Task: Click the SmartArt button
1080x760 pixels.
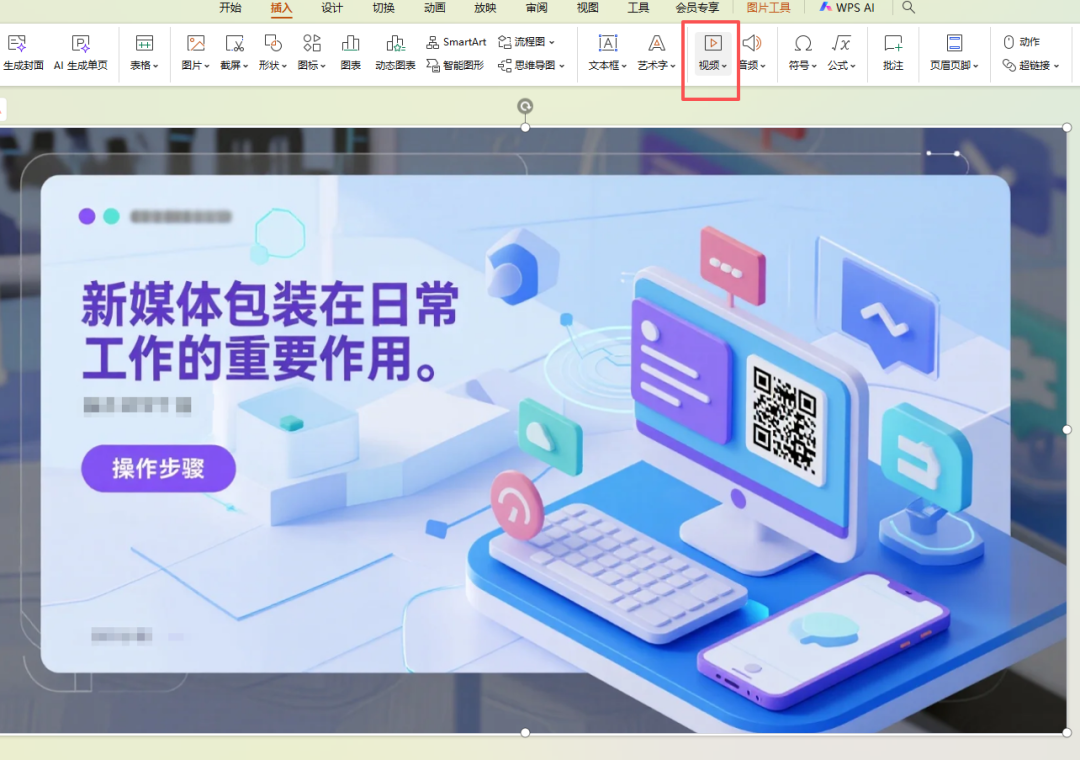Action: click(x=456, y=42)
